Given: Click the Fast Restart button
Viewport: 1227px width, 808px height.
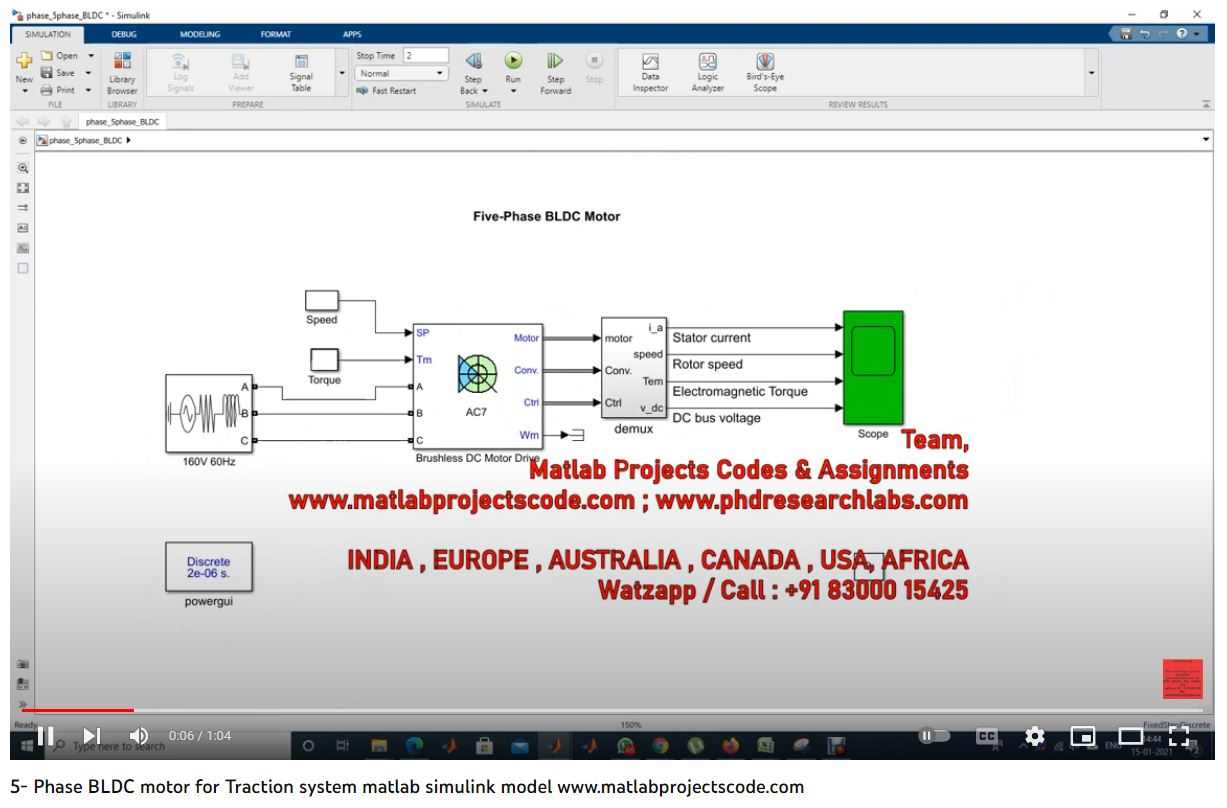Looking at the screenshot, I should click(x=388, y=91).
